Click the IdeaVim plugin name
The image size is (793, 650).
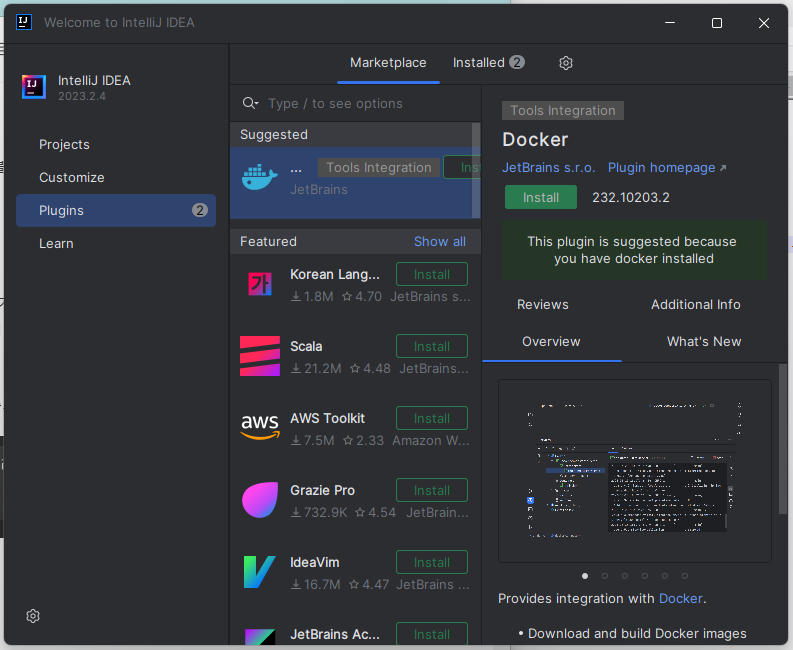(x=315, y=562)
